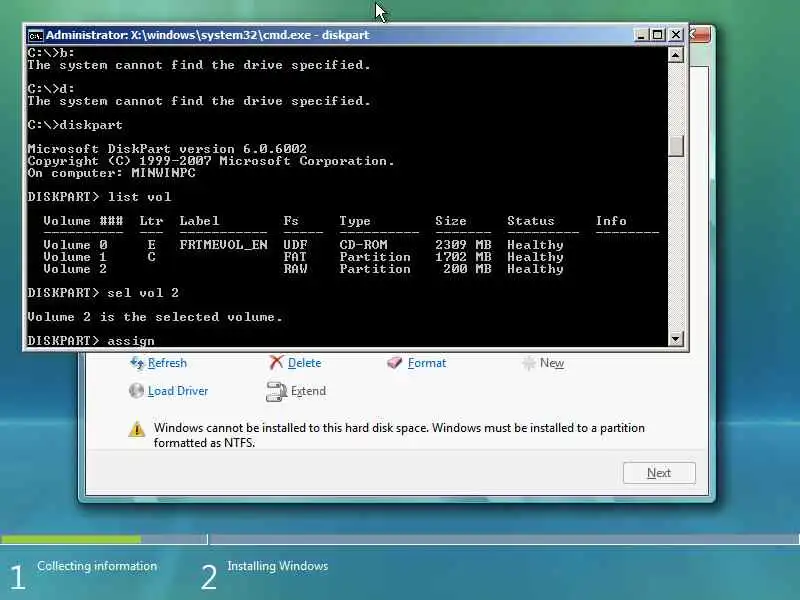Viewport: 800px width, 600px height.
Task: Click the '1702 MB' size value
Action: click(x=463, y=257)
